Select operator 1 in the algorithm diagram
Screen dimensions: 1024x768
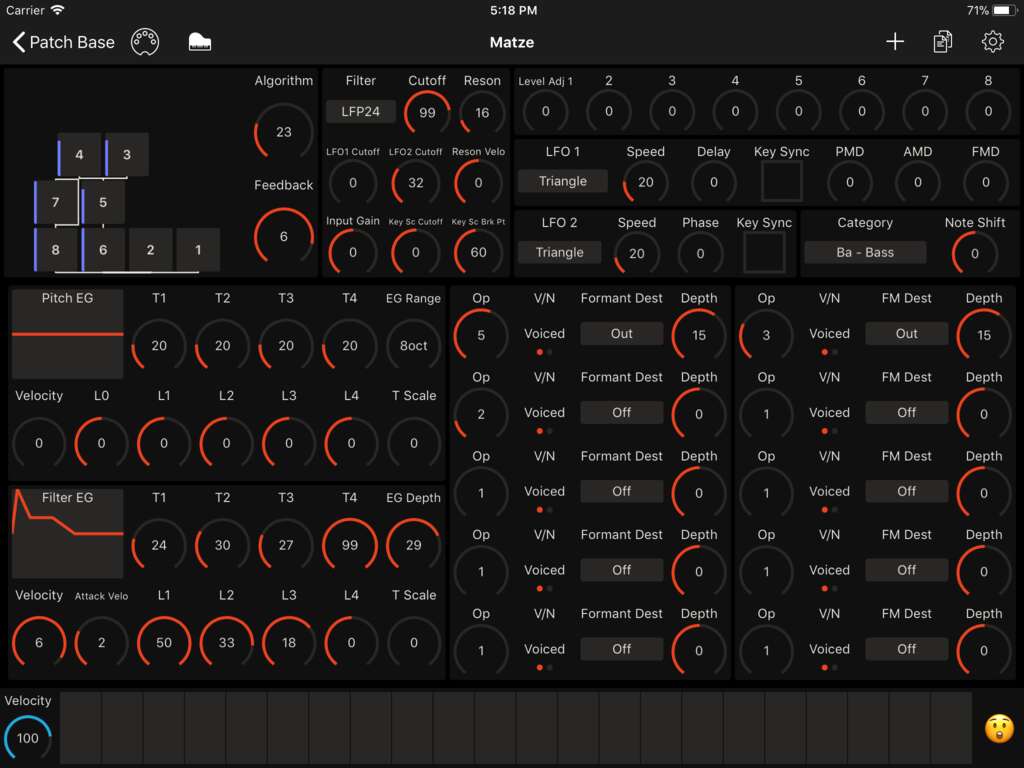point(198,249)
